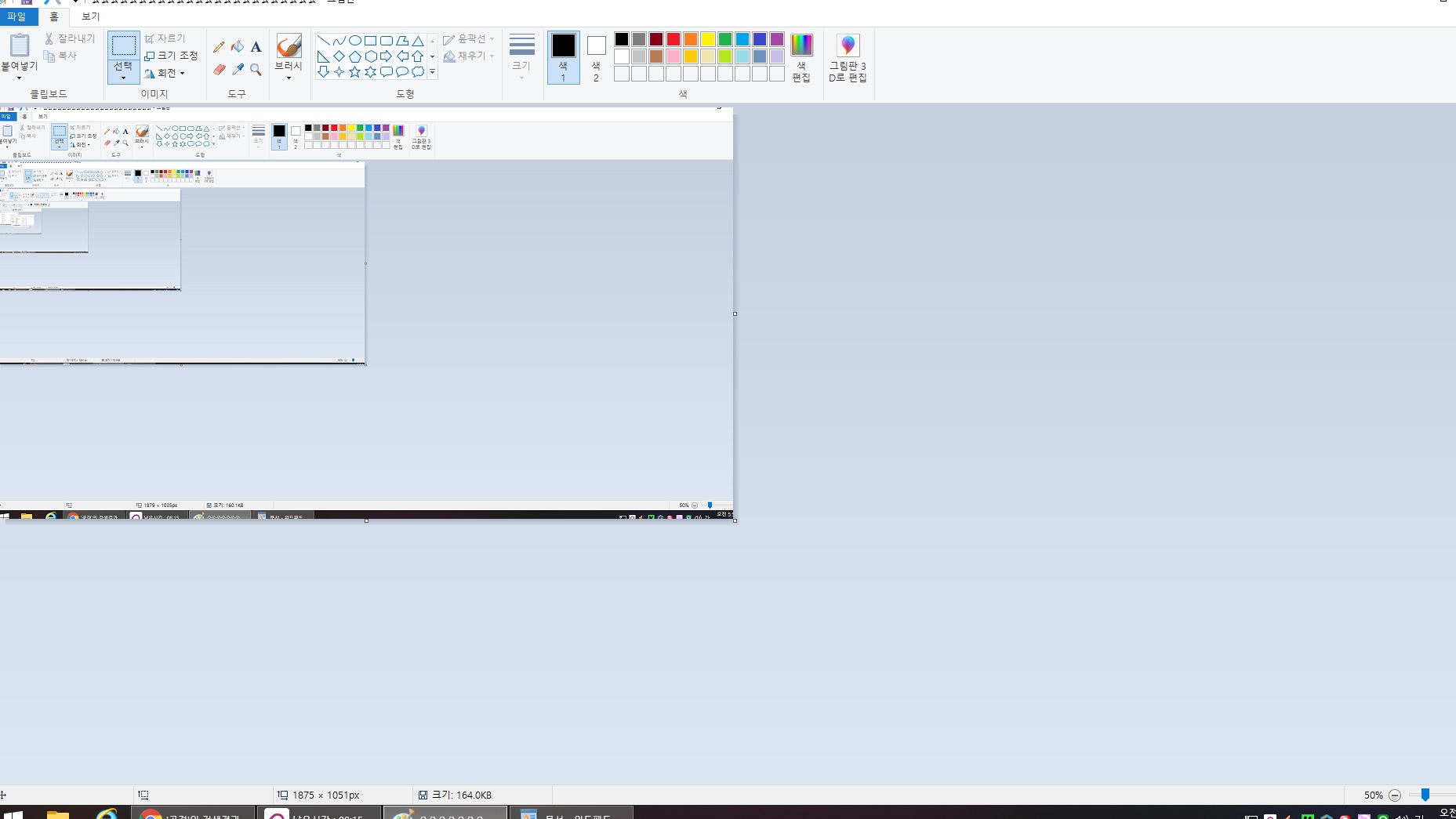Switch to the 보기 ribbon tab

coord(91,16)
